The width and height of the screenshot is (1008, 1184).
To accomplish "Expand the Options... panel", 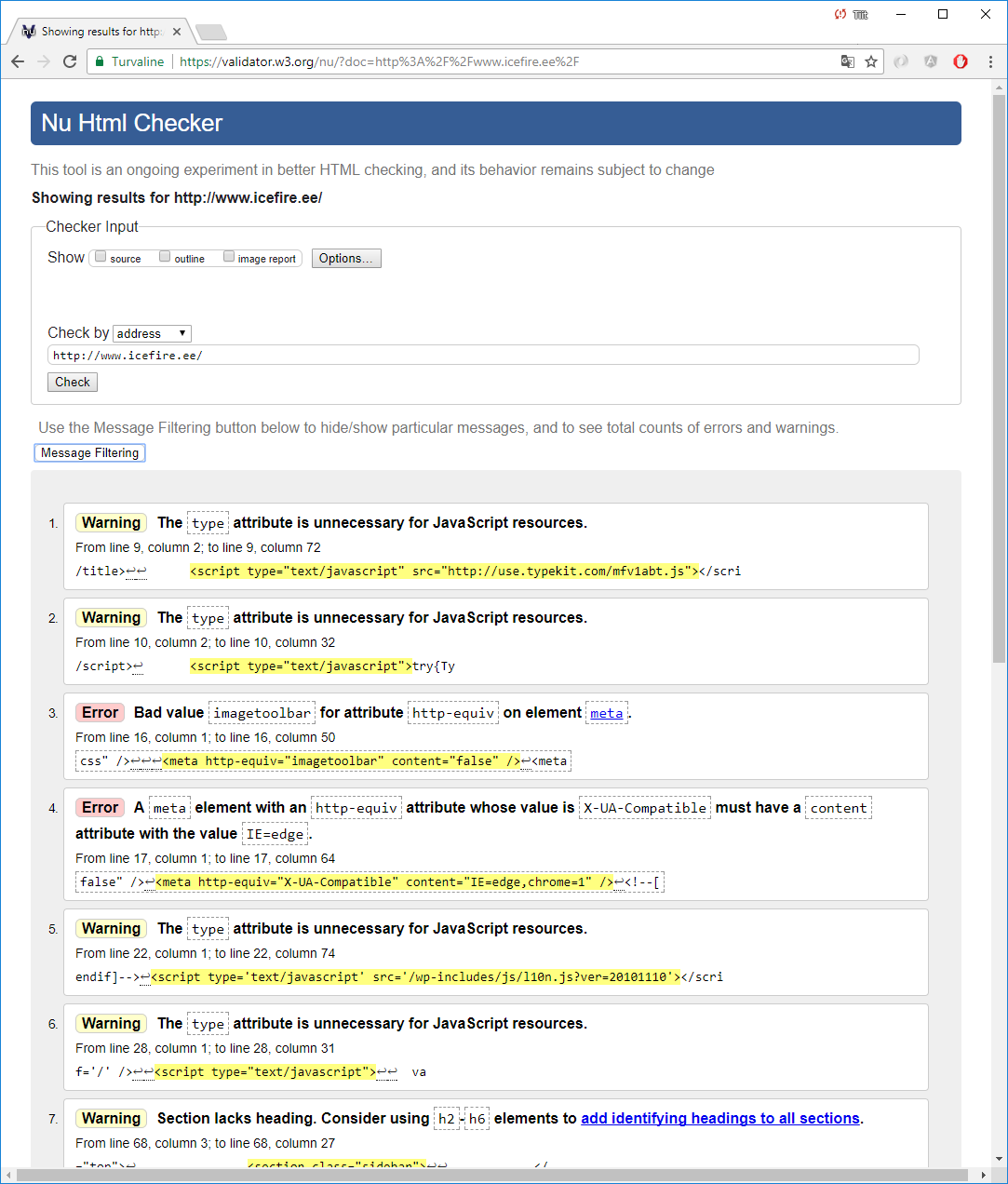I will pyautogui.click(x=345, y=259).
